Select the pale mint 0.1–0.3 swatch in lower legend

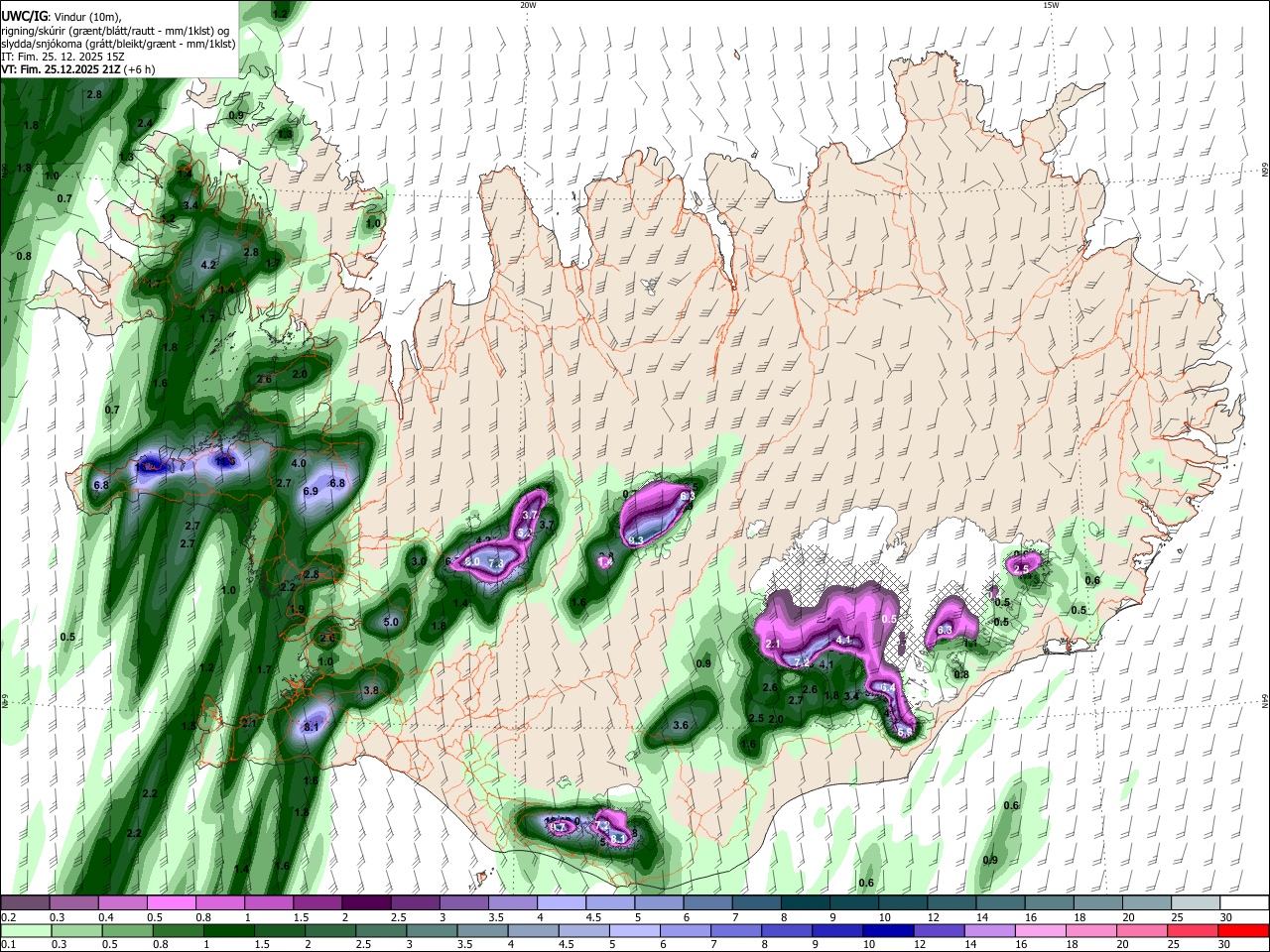24,930
